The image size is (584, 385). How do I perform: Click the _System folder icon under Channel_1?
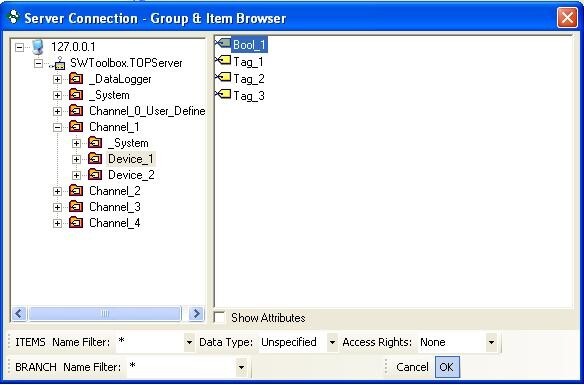click(95, 143)
